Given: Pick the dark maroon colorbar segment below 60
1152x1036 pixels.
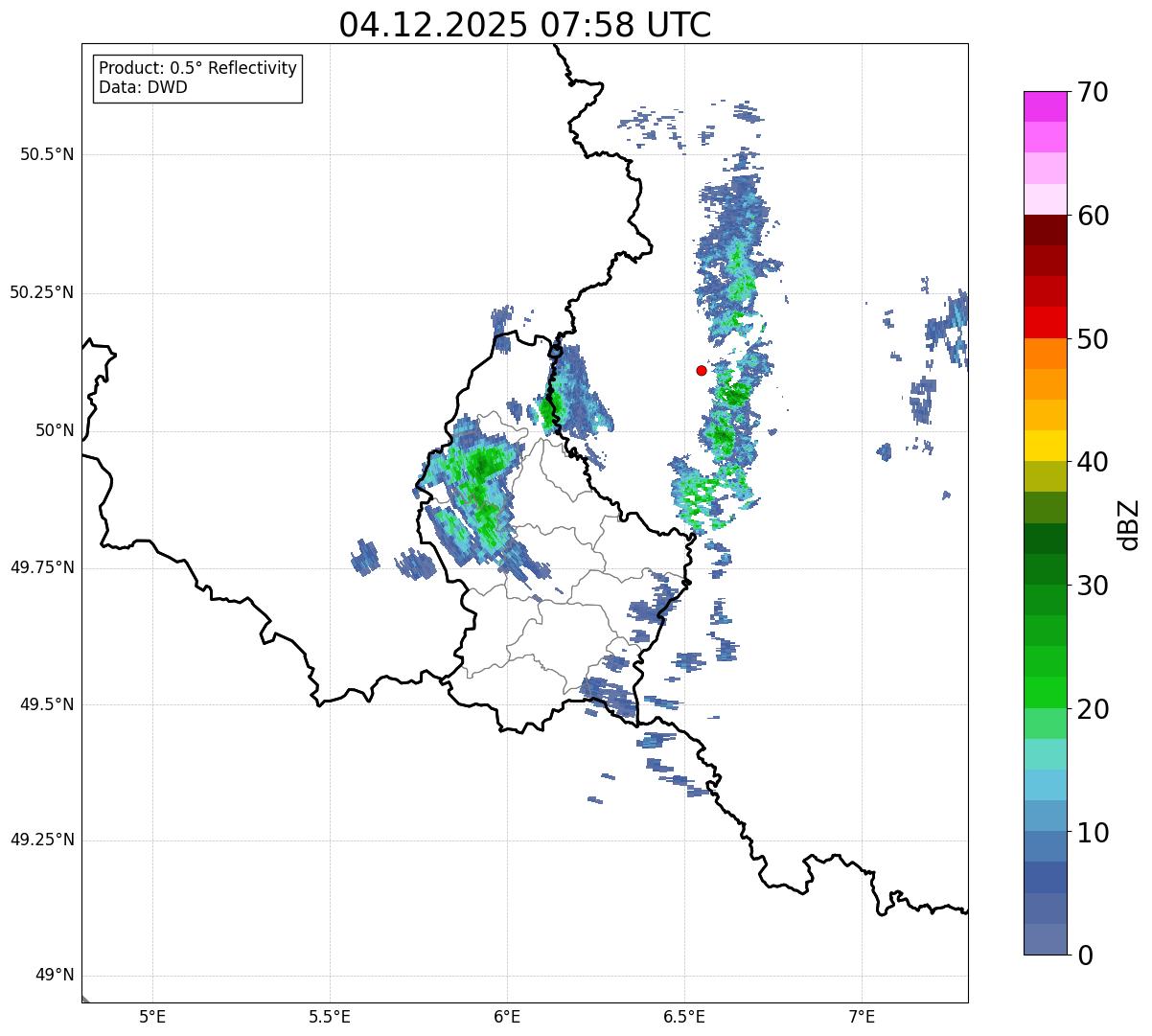Looking at the screenshot, I should [1046, 230].
